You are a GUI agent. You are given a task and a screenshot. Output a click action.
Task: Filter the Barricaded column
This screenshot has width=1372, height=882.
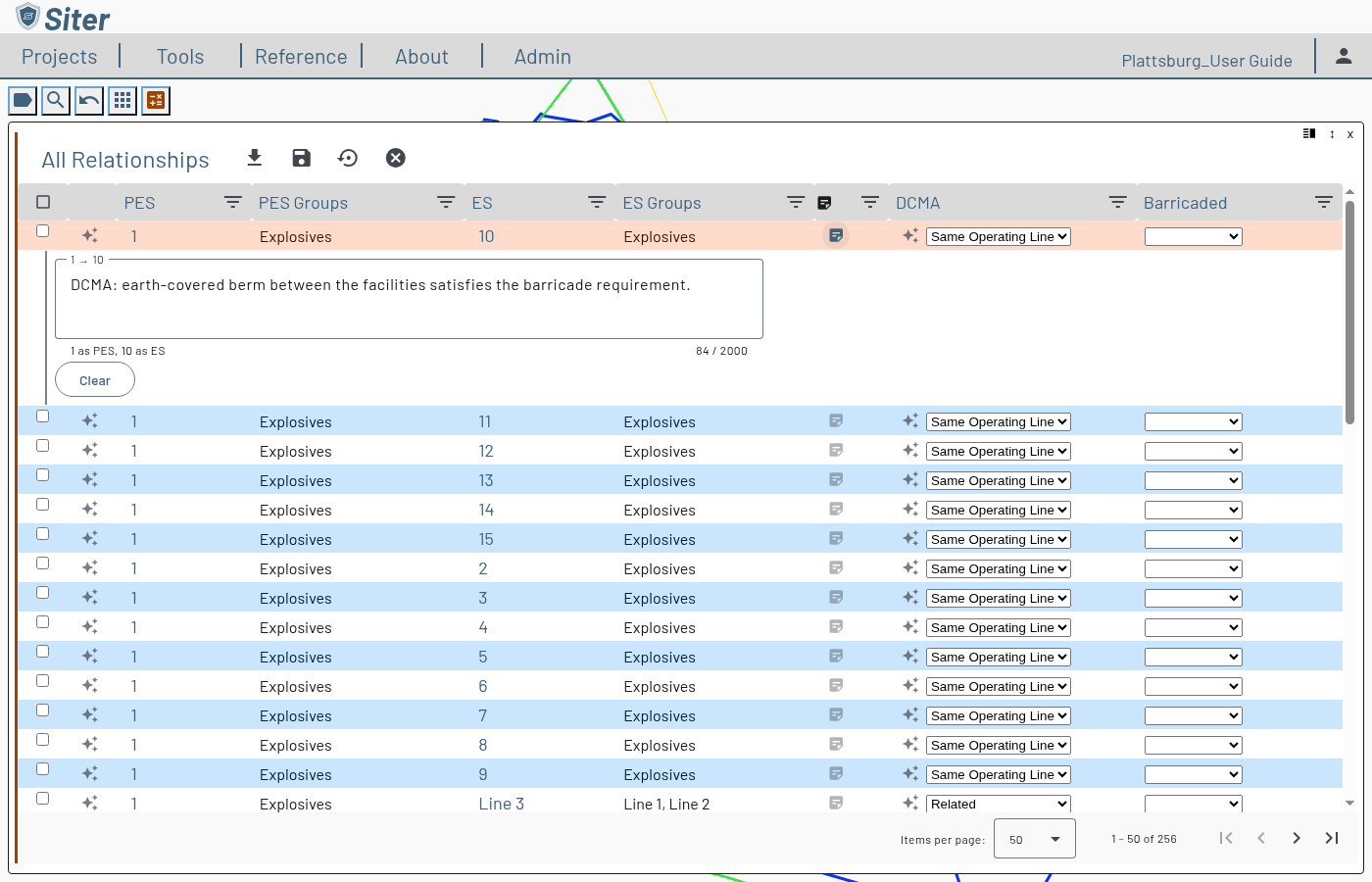tap(1324, 203)
